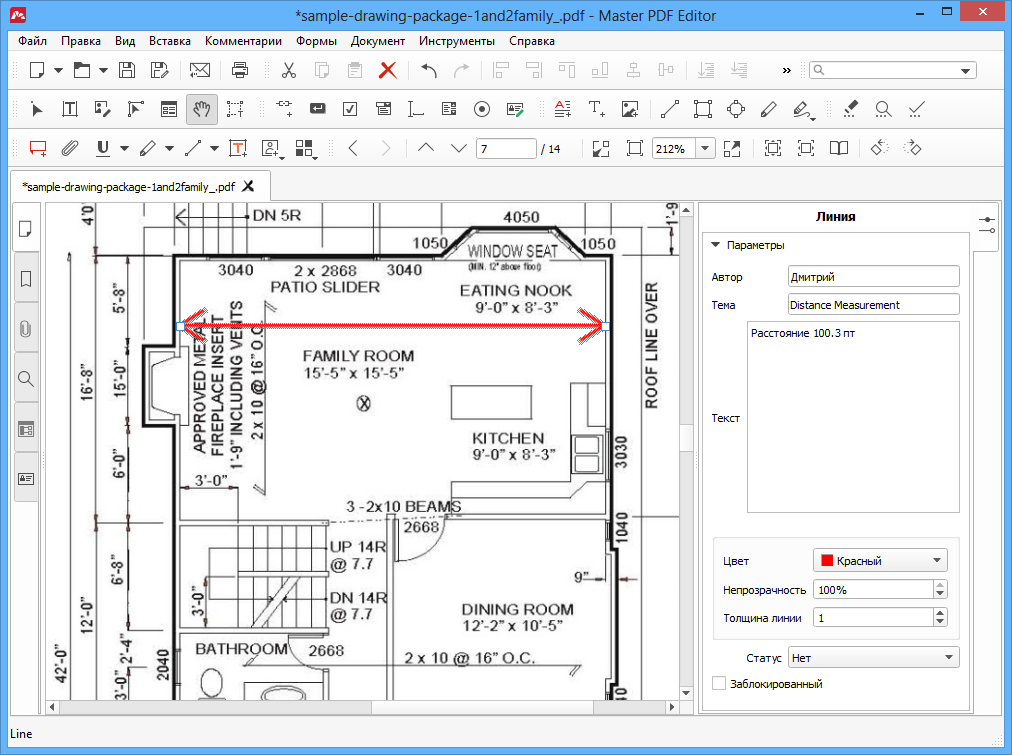
Task: Open the Инструменты menu
Action: click(x=457, y=41)
